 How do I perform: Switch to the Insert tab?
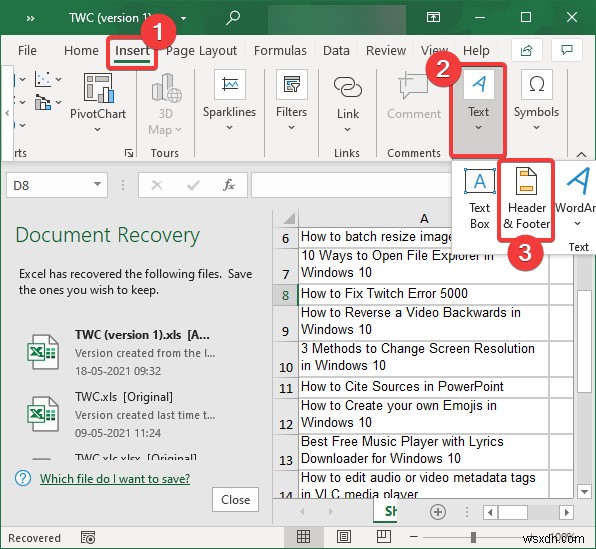pos(132,51)
